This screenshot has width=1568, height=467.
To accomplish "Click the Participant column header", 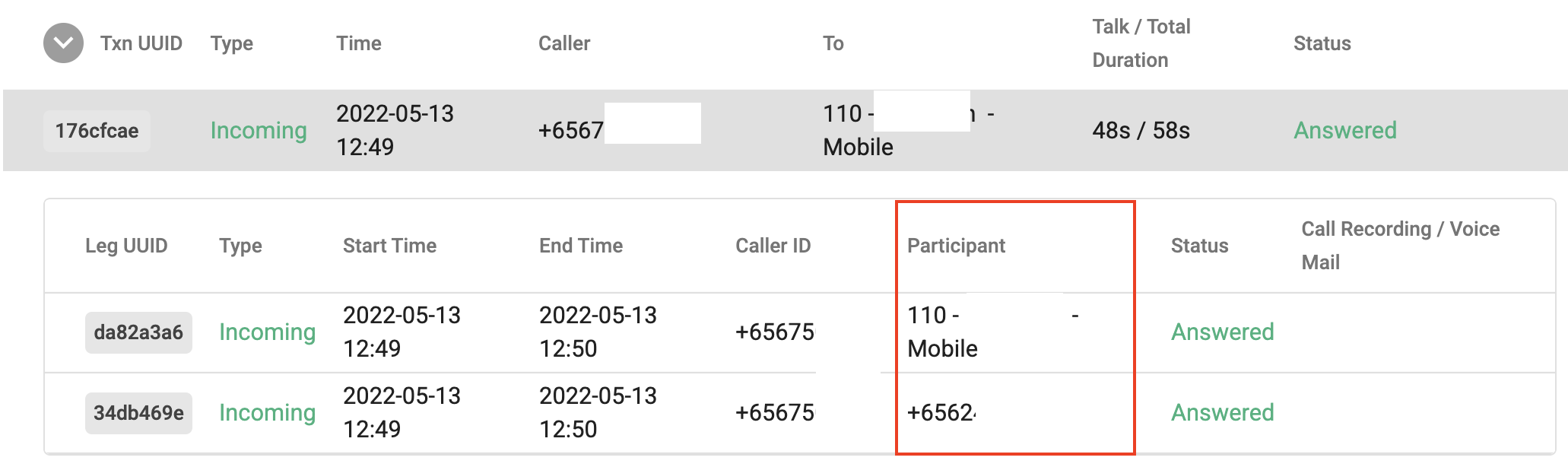I will point(956,246).
